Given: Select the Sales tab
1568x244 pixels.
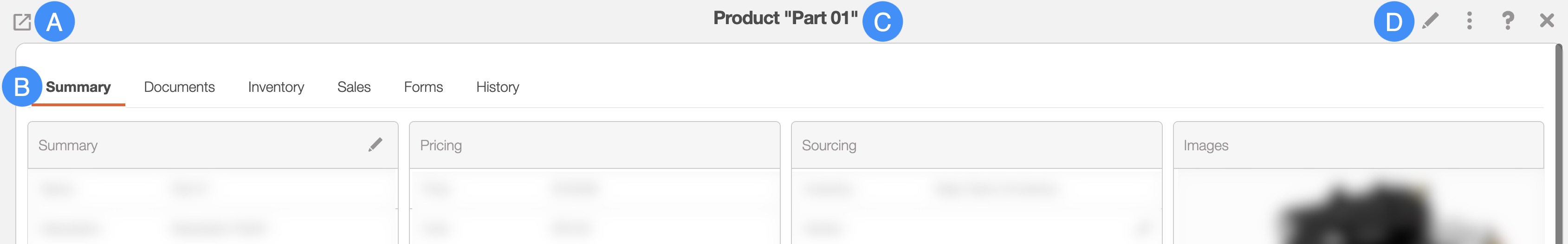Looking at the screenshot, I should (x=354, y=87).
